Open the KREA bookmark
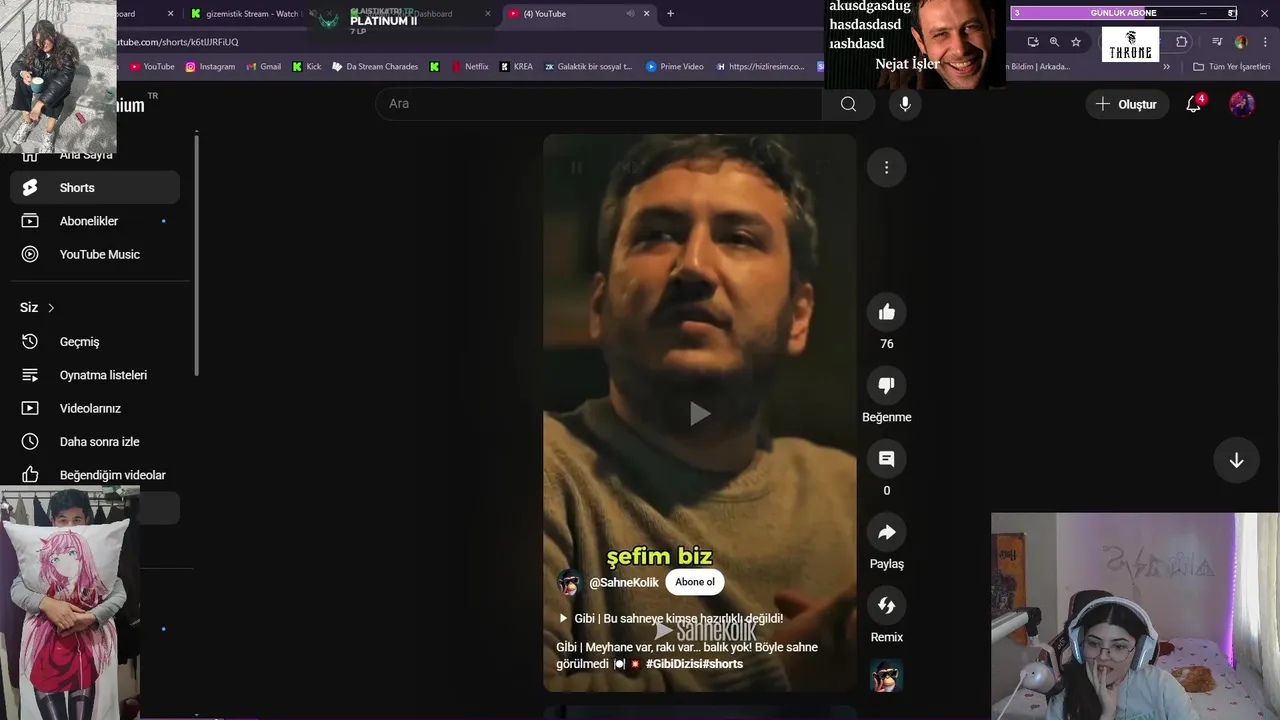Viewport: 1280px width, 720px height. point(516,67)
